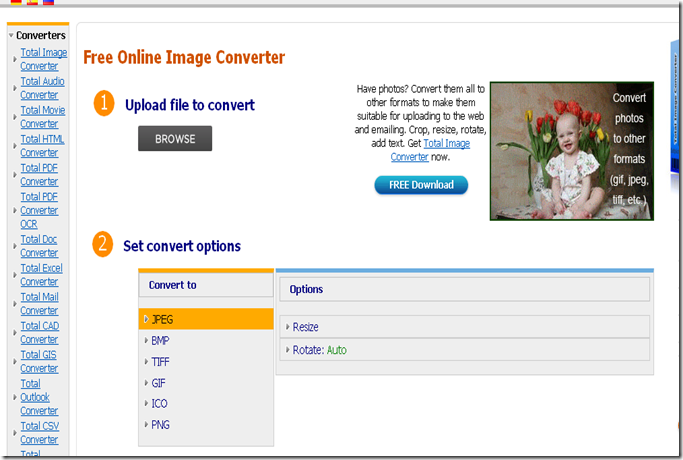
Task: Click the FREE Download button
Action: coord(421,185)
